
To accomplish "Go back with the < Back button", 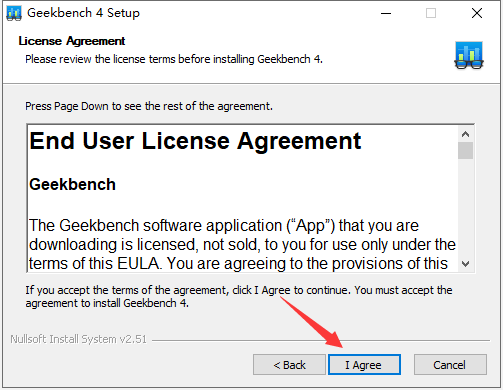I will tap(289, 365).
